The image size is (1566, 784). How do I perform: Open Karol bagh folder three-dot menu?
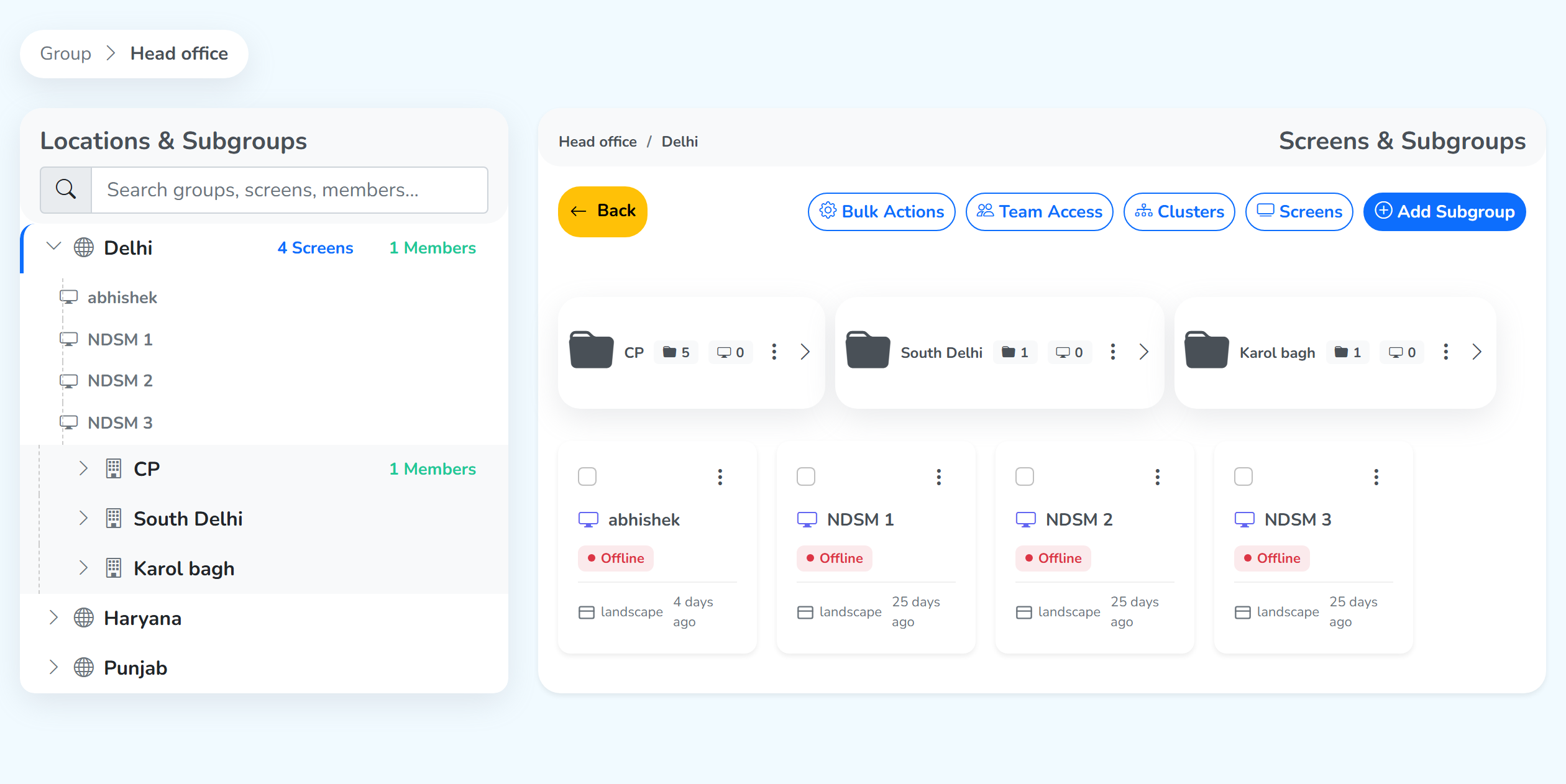[1445, 352]
